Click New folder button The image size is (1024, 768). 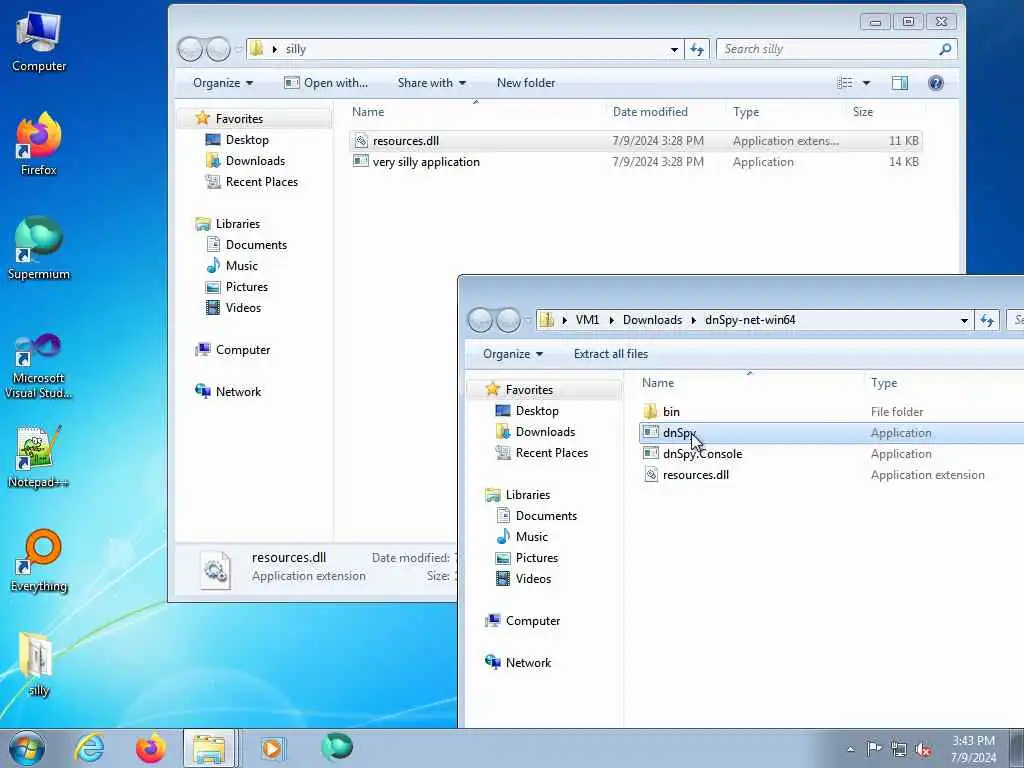click(x=526, y=83)
